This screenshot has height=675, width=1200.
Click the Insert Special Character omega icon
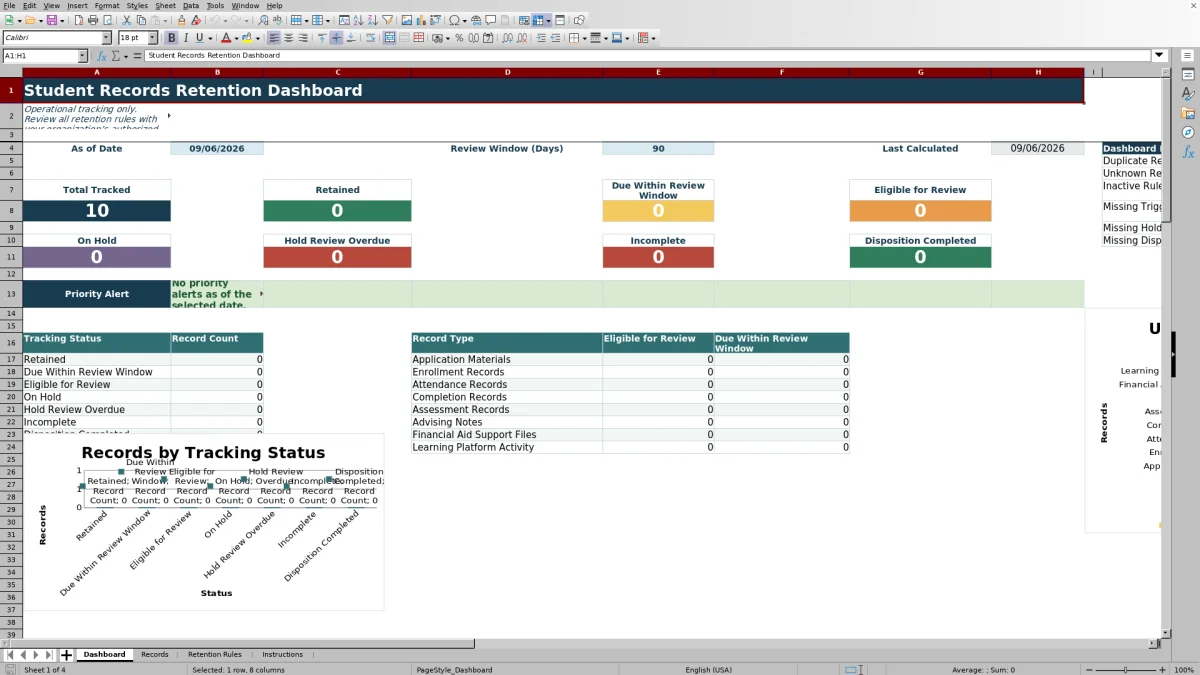[x=454, y=20]
